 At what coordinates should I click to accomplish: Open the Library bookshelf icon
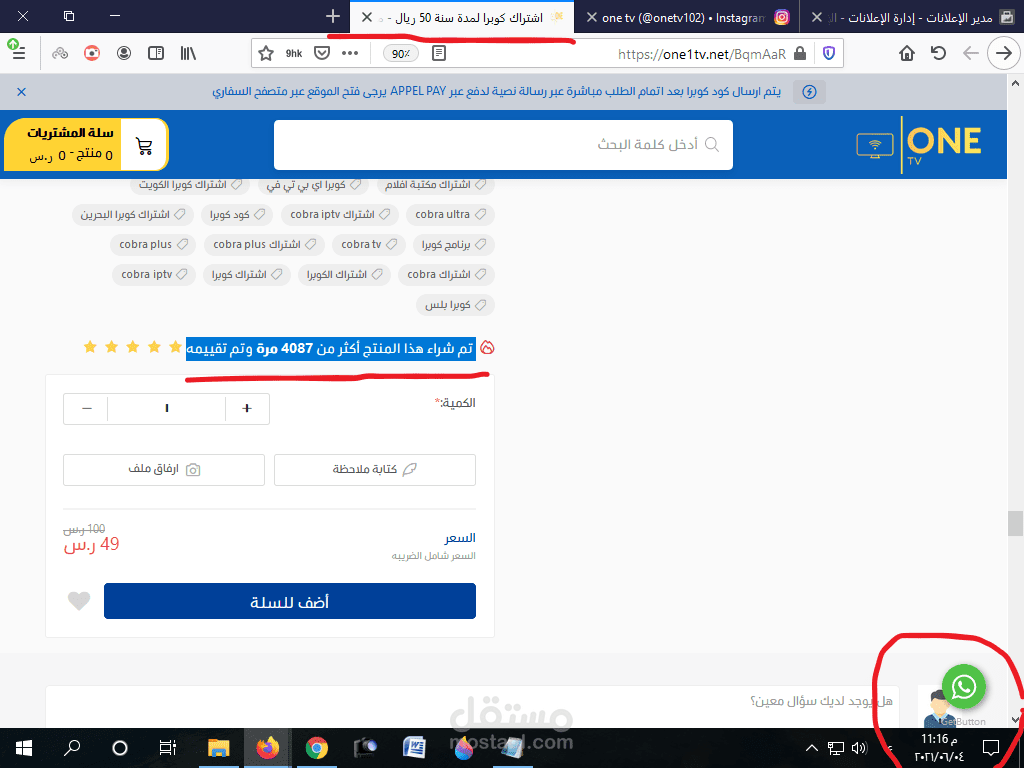coord(188,54)
